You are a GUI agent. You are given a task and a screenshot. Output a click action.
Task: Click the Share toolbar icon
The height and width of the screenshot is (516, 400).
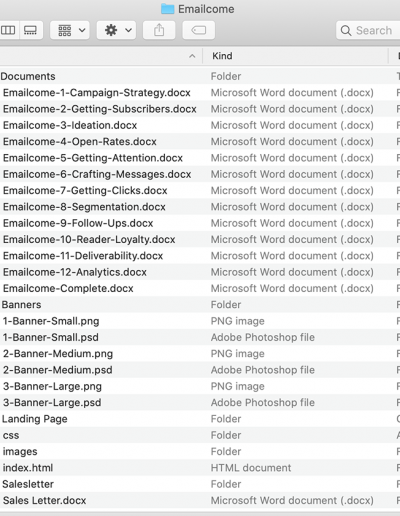pyautogui.click(x=159, y=30)
